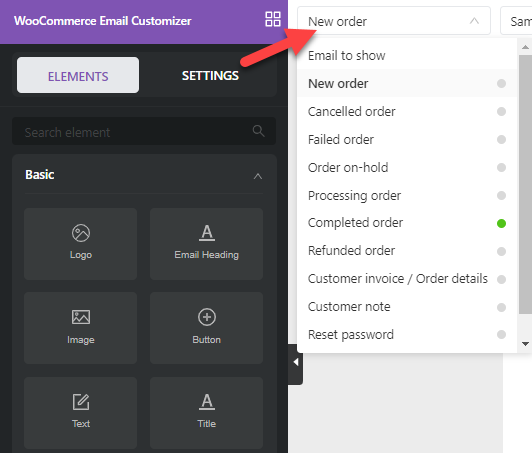Add the Logo element
This screenshot has height=453, width=532.
click(x=80, y=244)
